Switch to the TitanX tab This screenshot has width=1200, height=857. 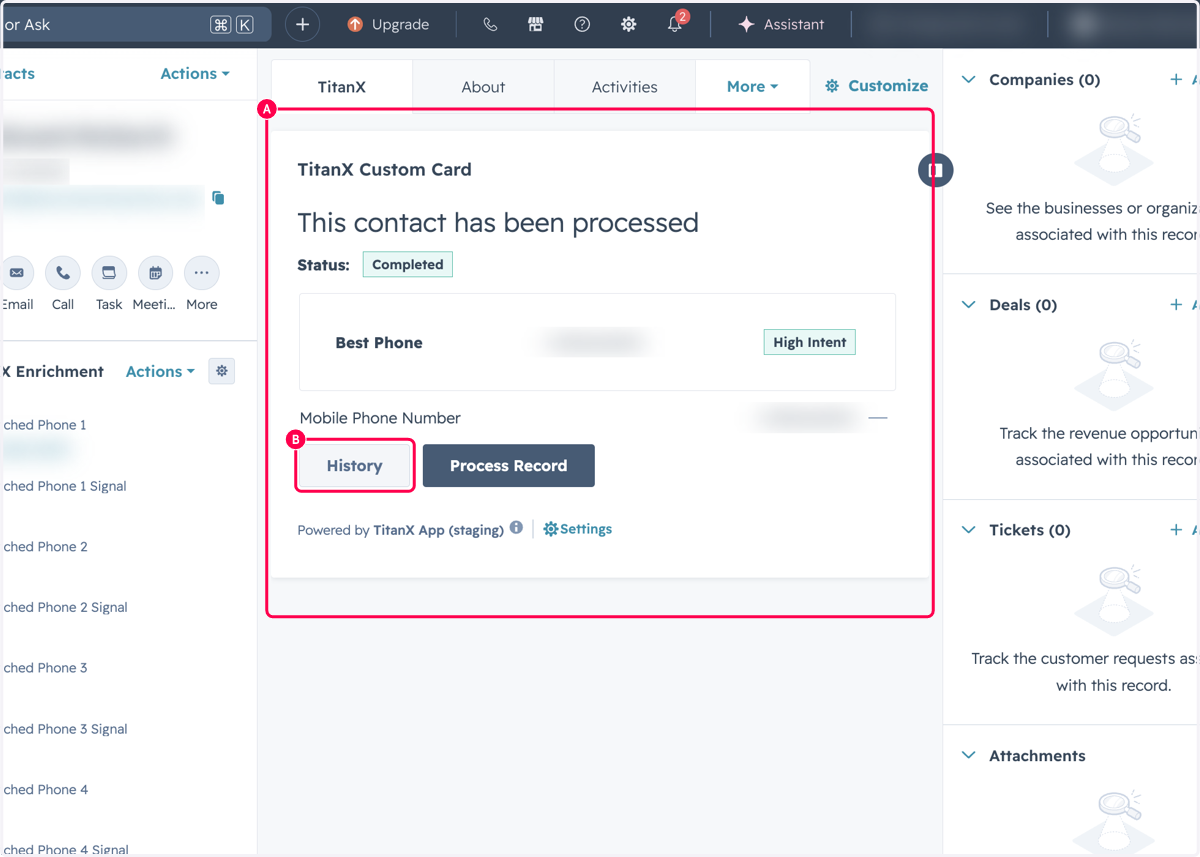[x=342, y=87]
